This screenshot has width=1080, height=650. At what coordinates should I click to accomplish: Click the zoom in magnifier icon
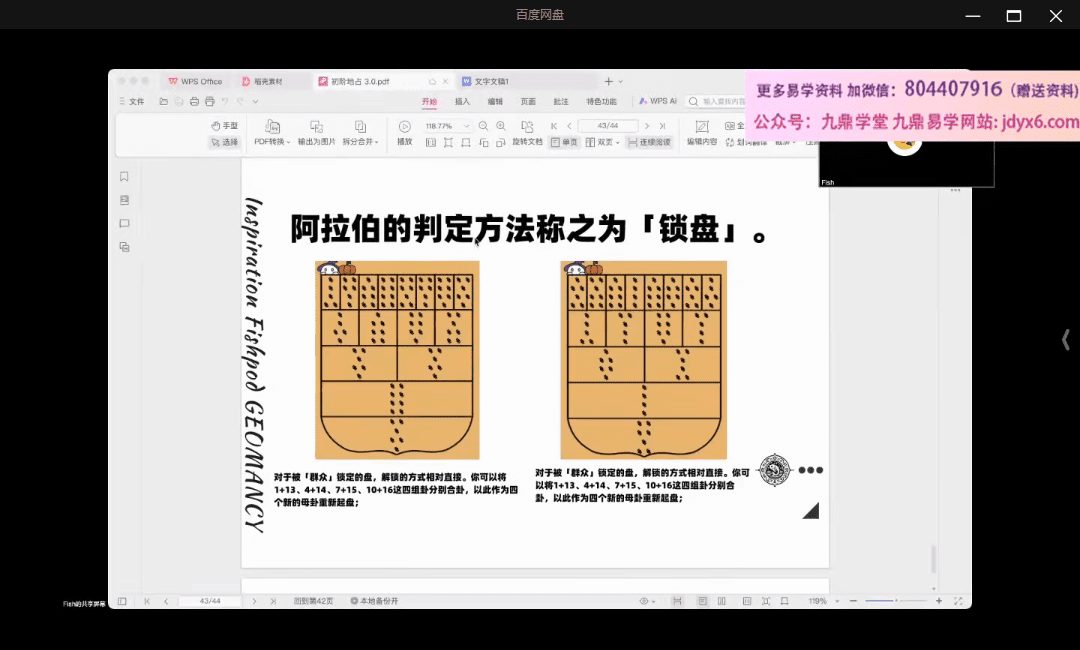coord(501,126)
